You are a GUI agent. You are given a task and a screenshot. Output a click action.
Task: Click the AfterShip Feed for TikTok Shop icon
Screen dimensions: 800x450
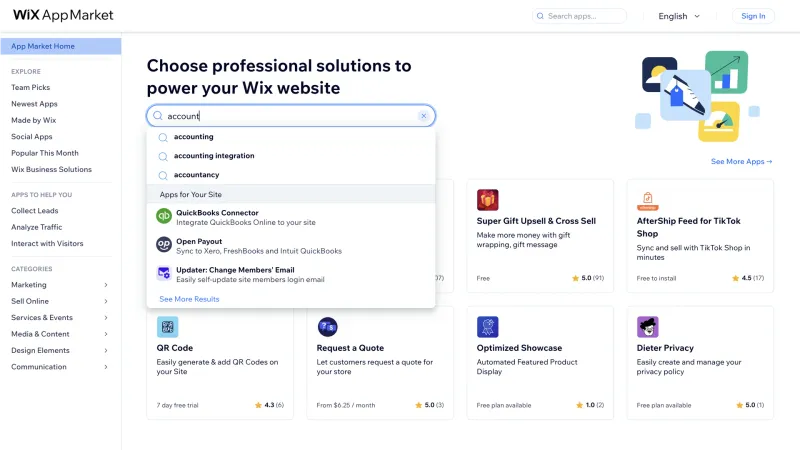pyautogui.click(x=647, y=199)
